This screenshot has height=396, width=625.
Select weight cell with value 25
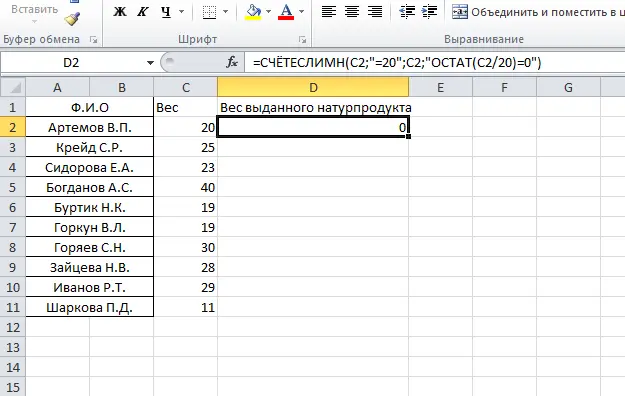coord(186,147)
